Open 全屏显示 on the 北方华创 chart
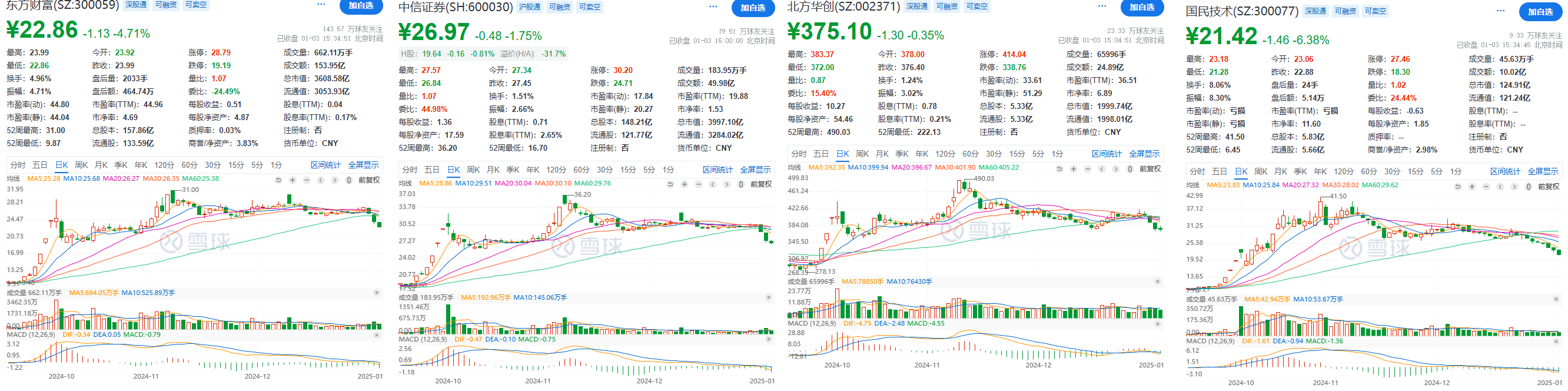Image resolution: width=1568 pixels, height=391 pixels. (x=1144, y=154)
